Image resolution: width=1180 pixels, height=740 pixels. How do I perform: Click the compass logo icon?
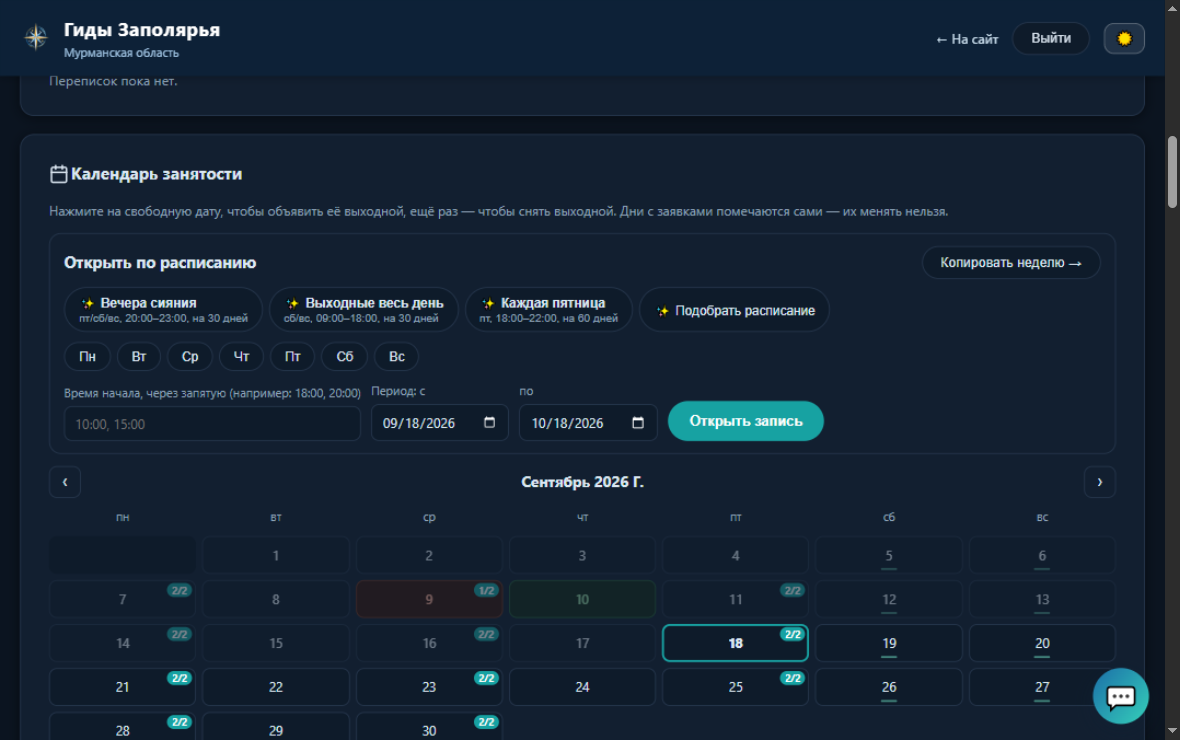tap(35, 37)
